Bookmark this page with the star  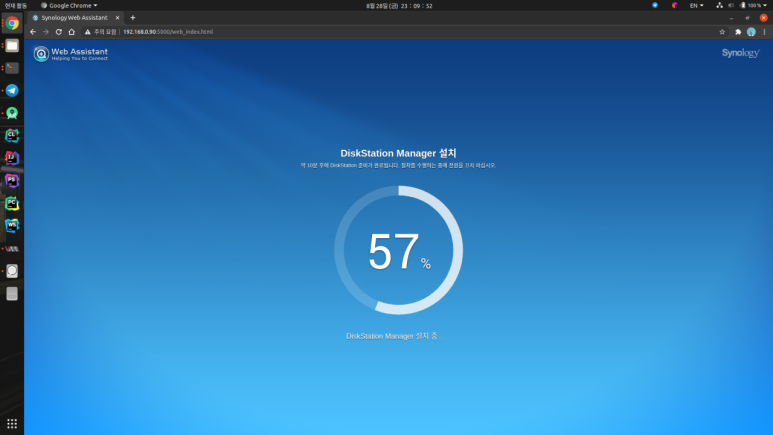click(x=722, y=32)
